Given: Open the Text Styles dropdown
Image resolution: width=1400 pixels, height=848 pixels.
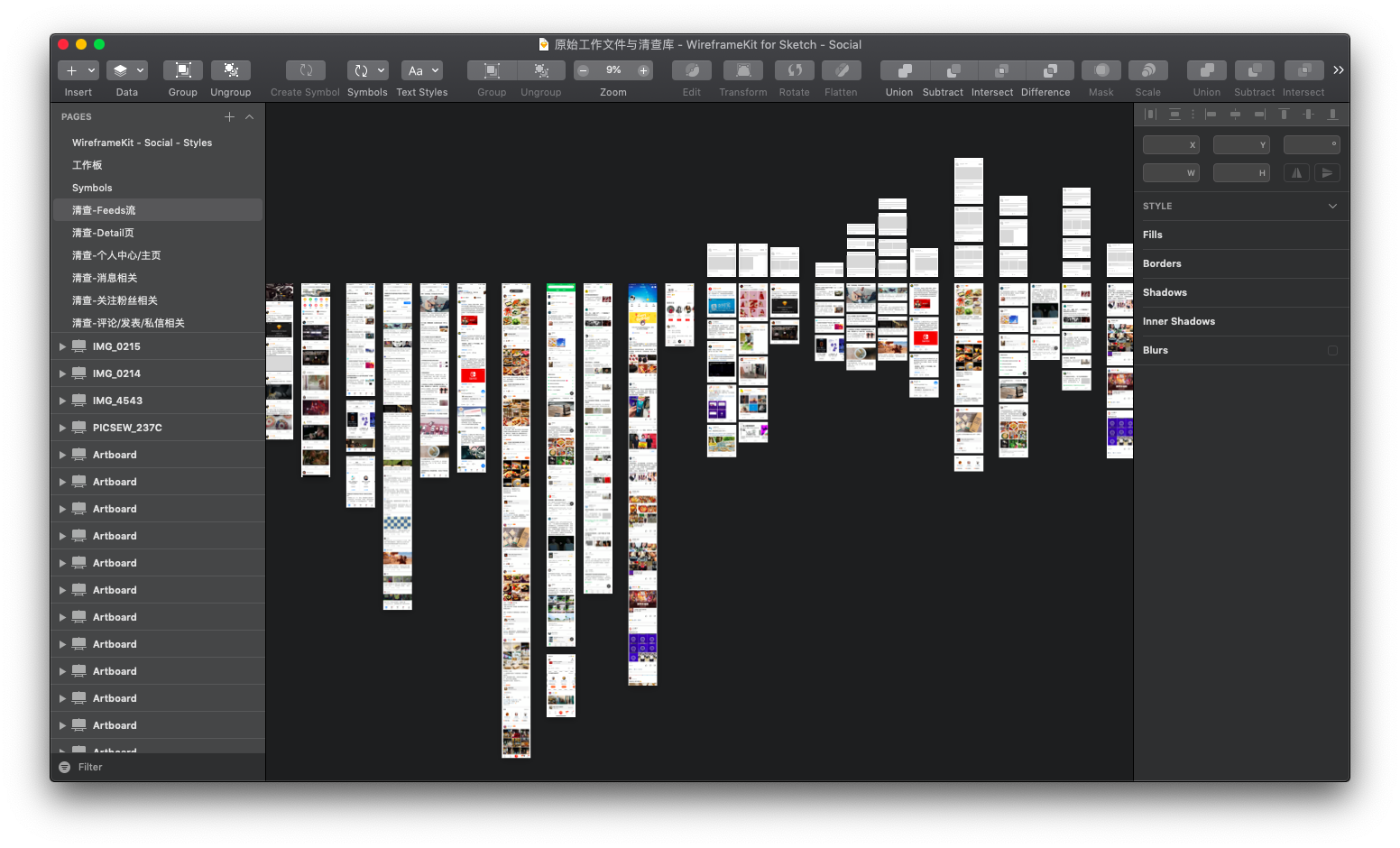Looking at the screenshot, I should pos(422,70).
